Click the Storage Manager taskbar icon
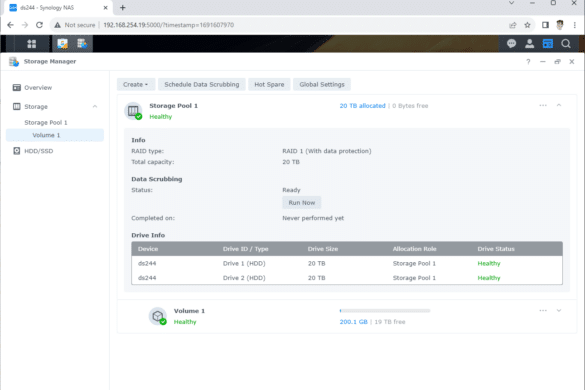 tap(82, 44)
